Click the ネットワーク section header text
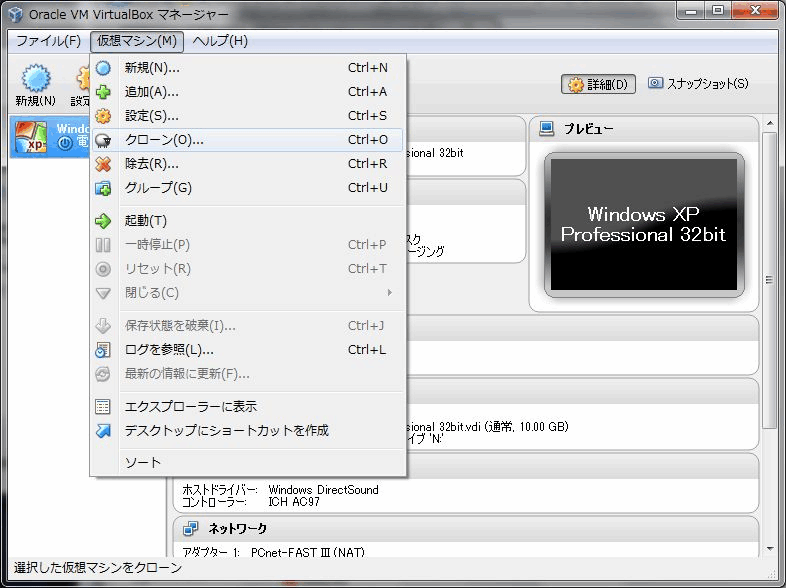 238,528
